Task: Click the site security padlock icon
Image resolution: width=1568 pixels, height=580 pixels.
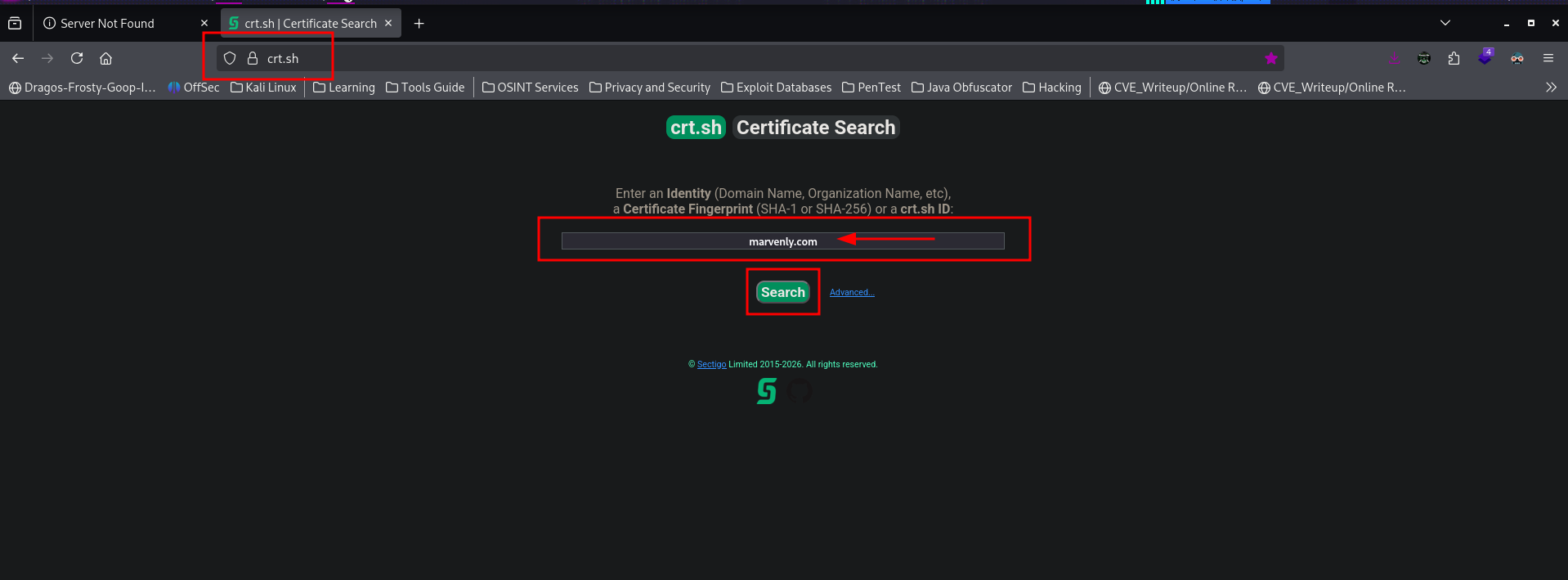Action: click(253, 58)
